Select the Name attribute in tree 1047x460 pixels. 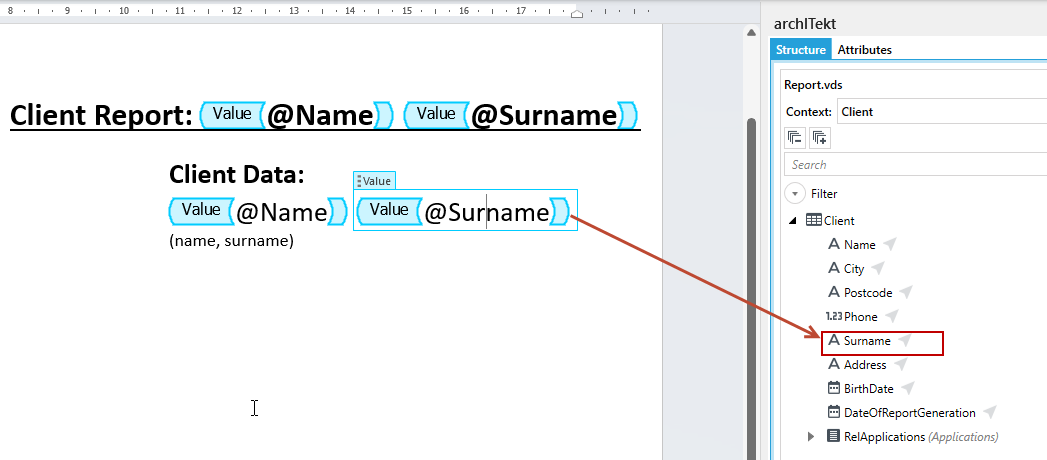point(859,244)
